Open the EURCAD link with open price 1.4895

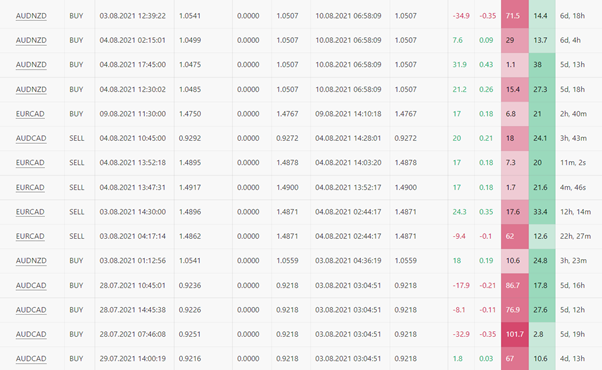(x=30, y=163)
